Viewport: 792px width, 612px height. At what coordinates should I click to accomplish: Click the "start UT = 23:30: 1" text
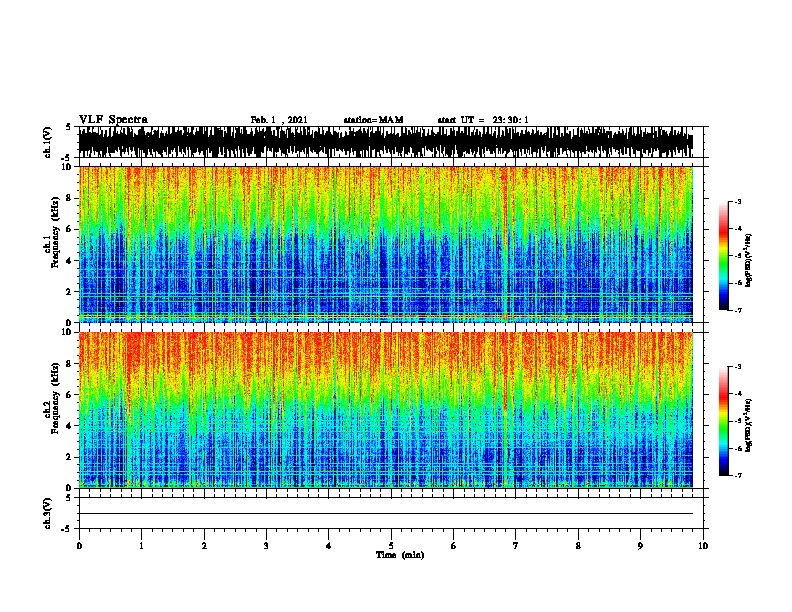pos(483,120)
